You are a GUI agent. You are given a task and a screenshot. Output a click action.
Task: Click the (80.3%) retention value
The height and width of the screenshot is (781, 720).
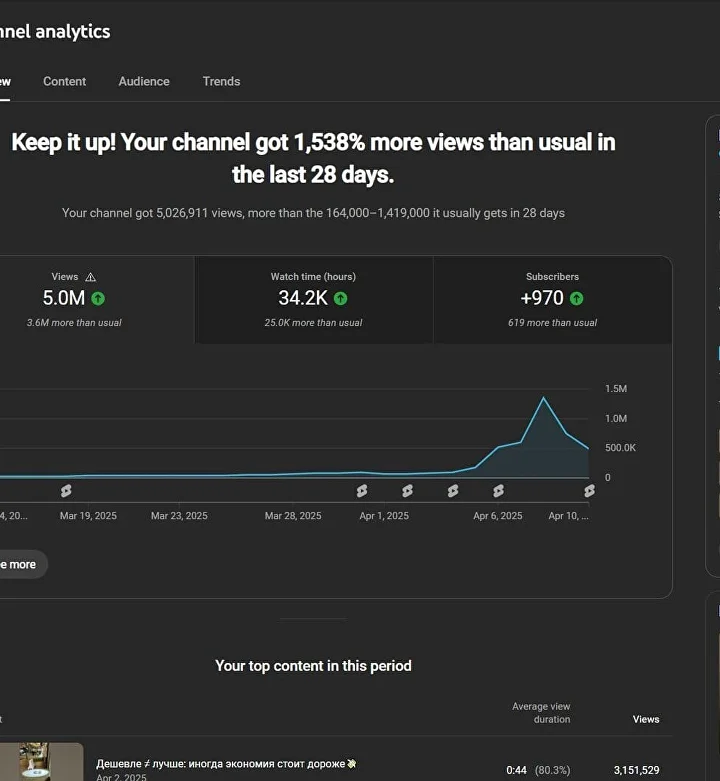(552, 770)
